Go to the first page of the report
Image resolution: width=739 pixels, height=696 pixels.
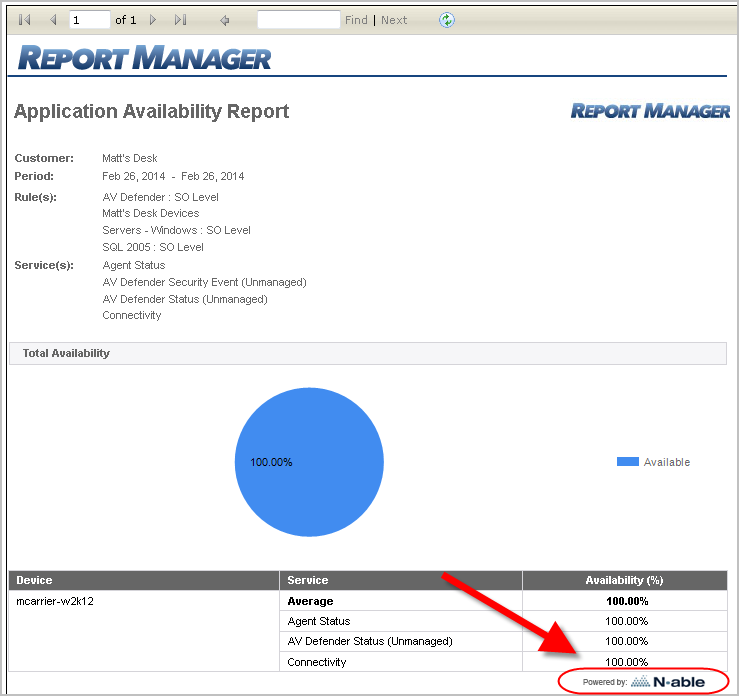[25, 20]
